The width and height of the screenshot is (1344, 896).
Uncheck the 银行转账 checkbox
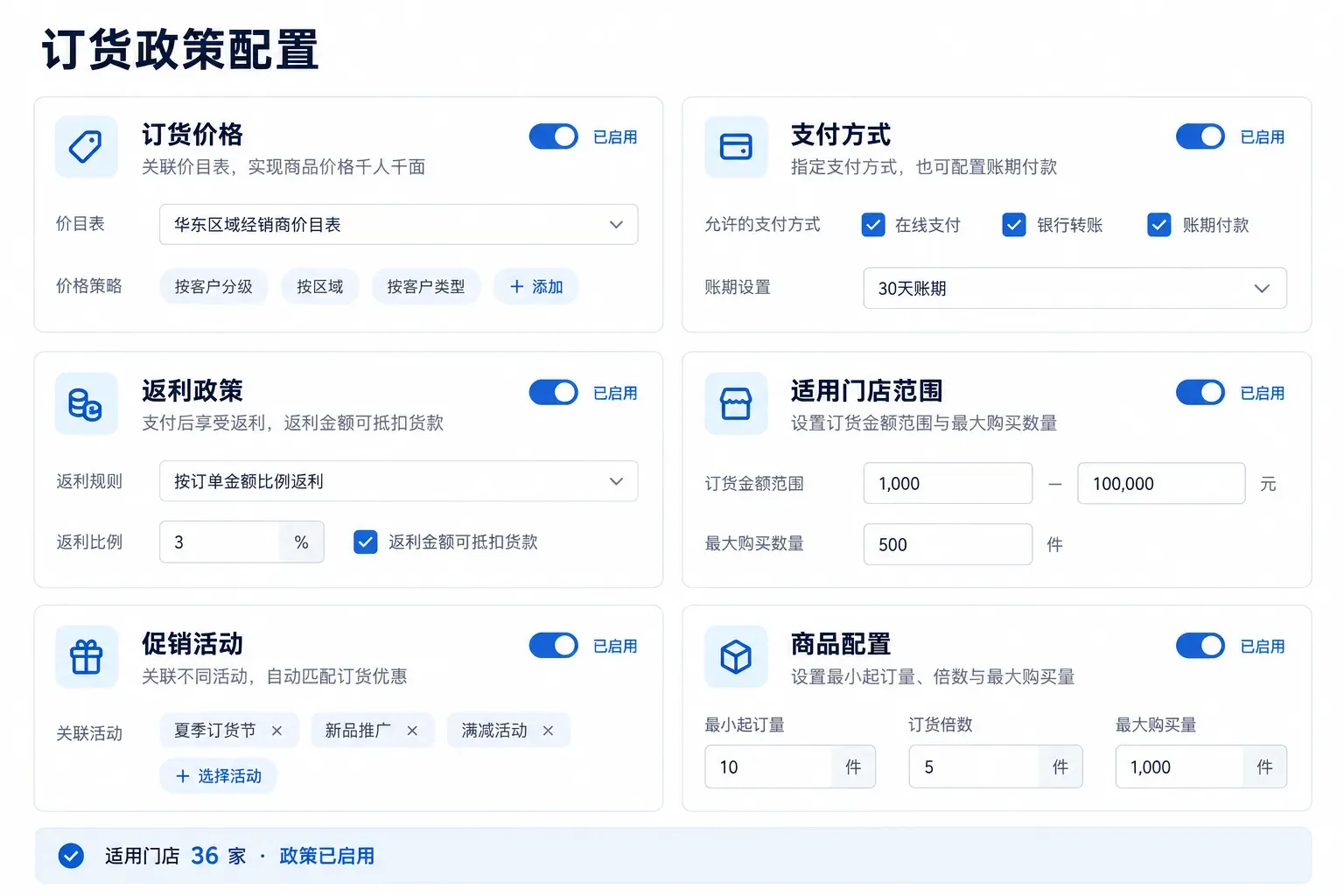pyautogui.click(x=1014, y=225)
